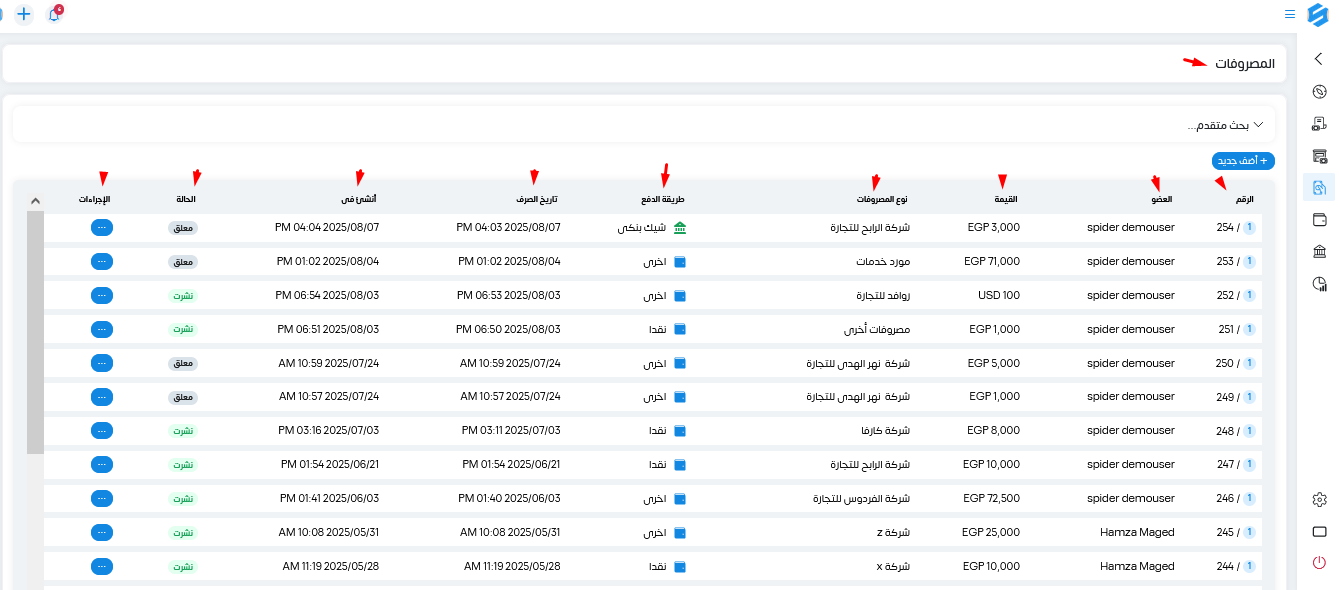Open the point-of-sale register icon in the sidebar
1339x590 pixels.
[1319, 124]
